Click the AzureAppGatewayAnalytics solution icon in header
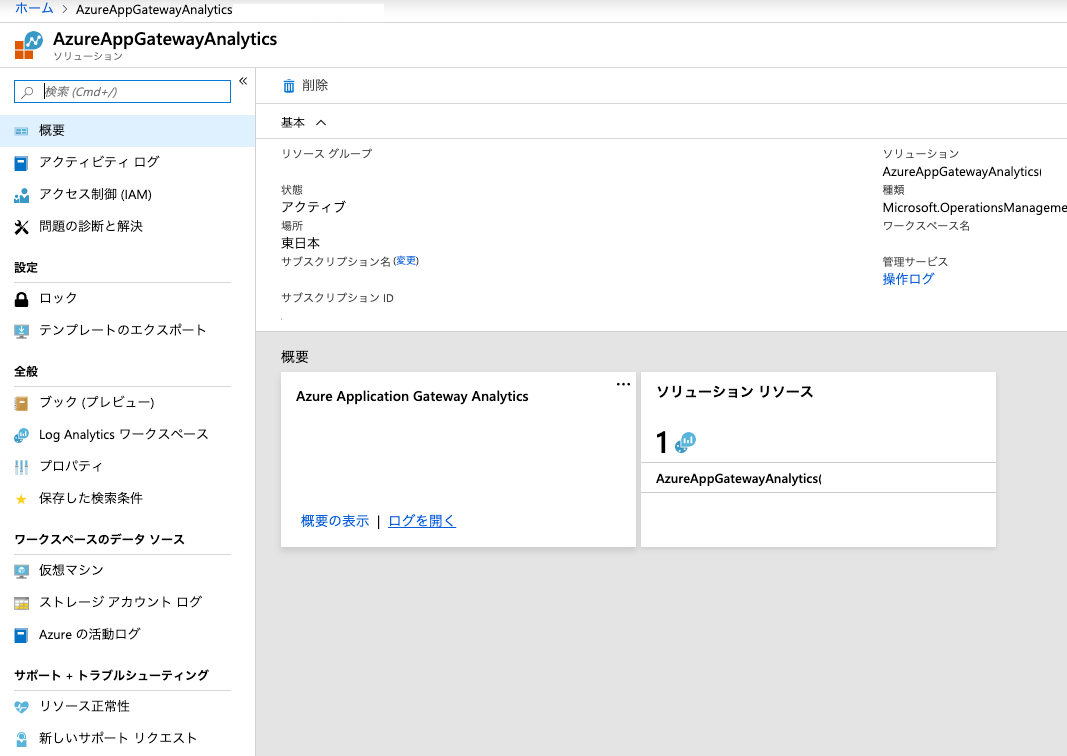The image size is (1067, 756). [29, 45]
